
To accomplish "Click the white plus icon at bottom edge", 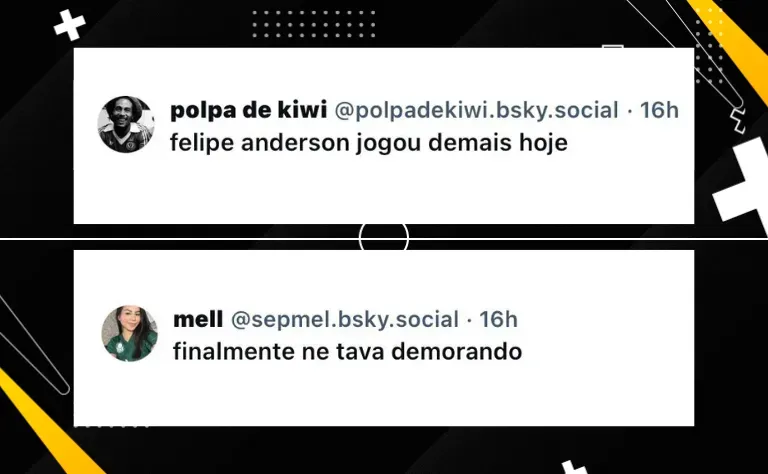I will click(x=573, y=467).
